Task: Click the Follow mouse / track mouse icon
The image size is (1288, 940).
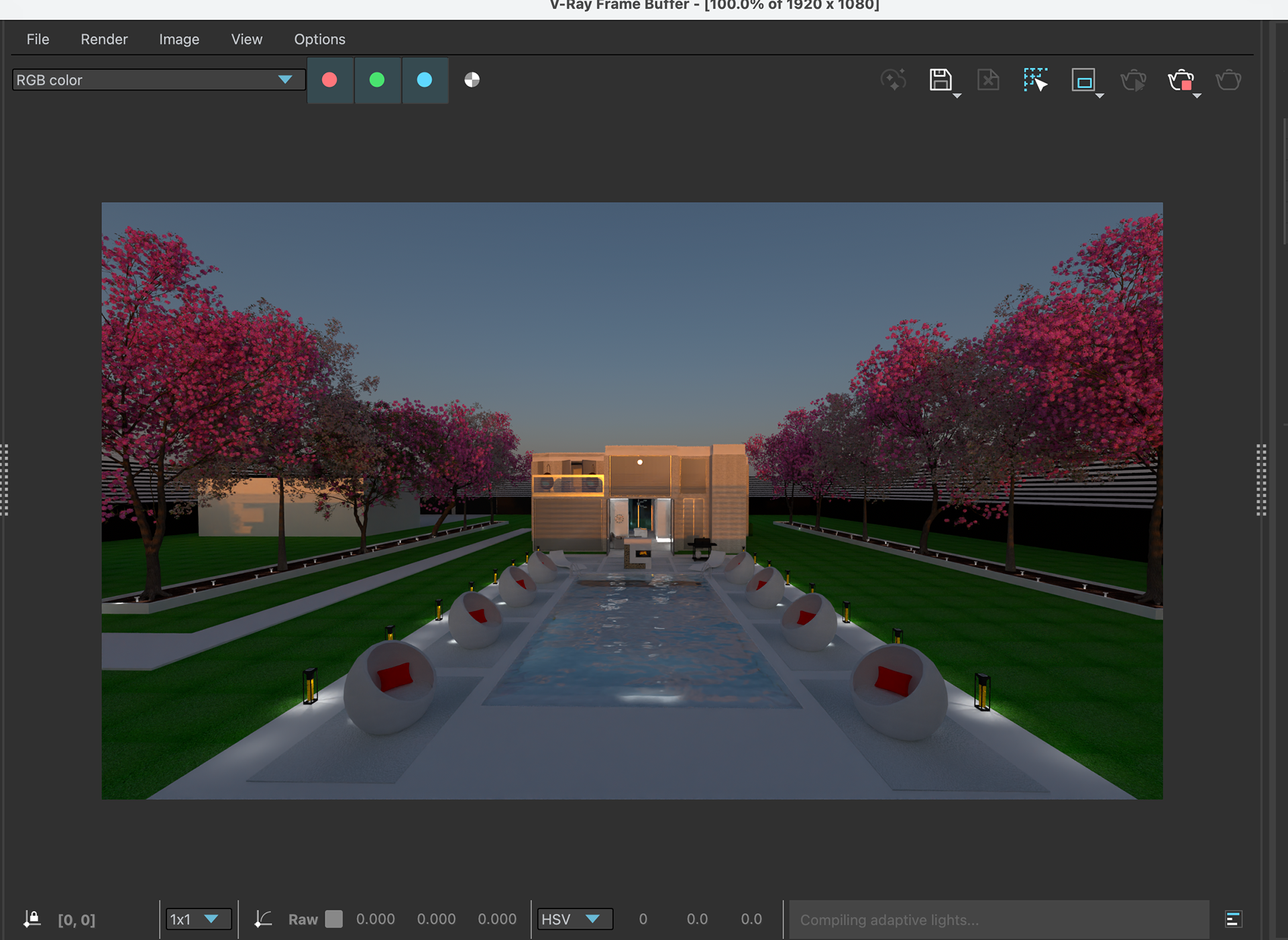Action: (1035, 80)
